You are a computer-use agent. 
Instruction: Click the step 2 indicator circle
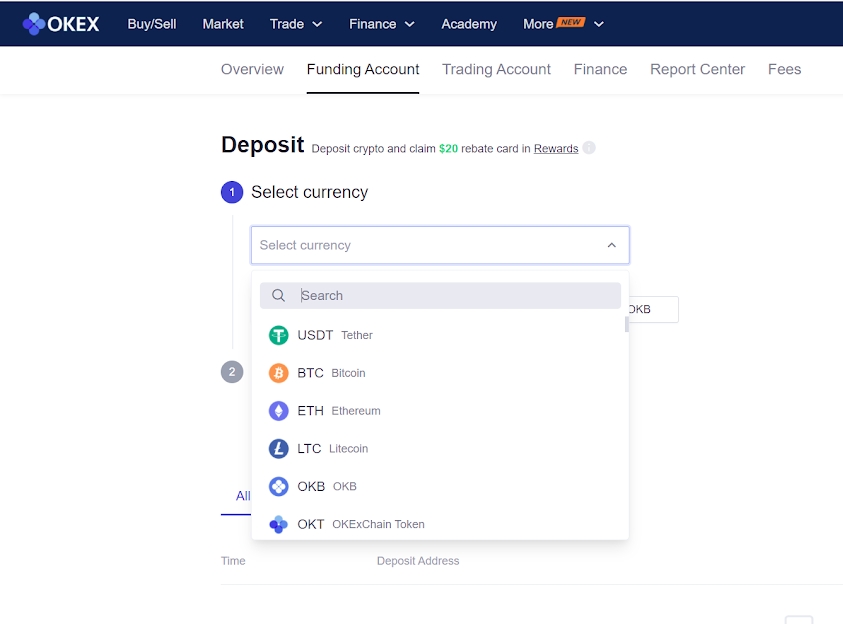[231, 371]
